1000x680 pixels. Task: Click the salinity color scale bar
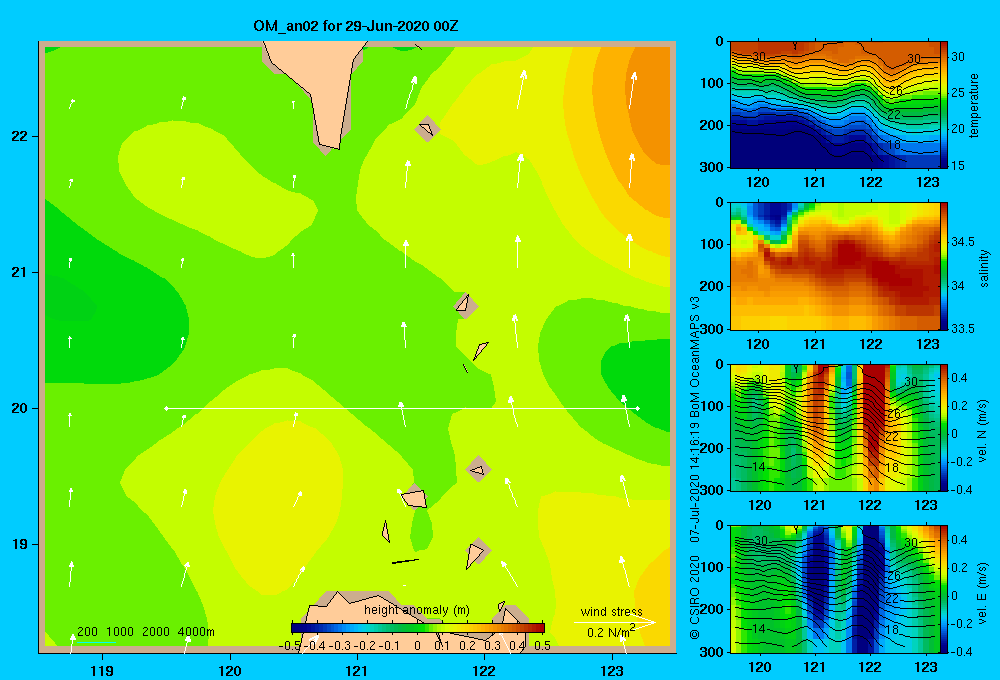pyautogui.click(x=944, y=266)
